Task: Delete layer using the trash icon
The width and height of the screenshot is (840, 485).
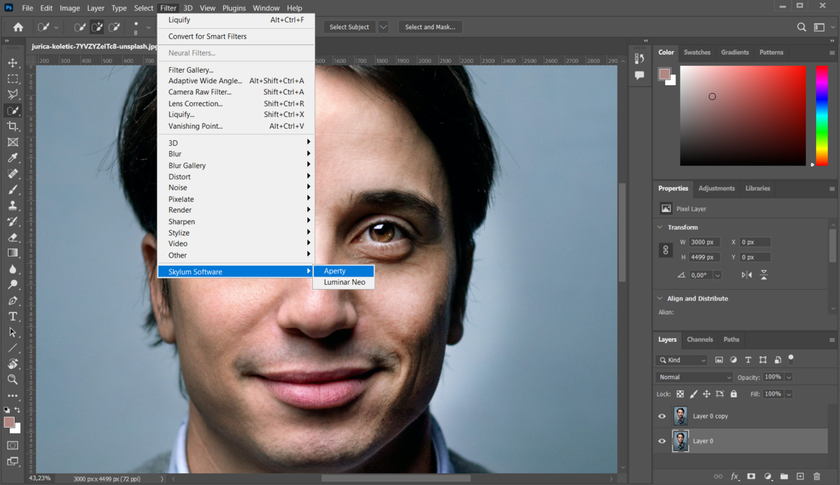Action: point(818,476)
